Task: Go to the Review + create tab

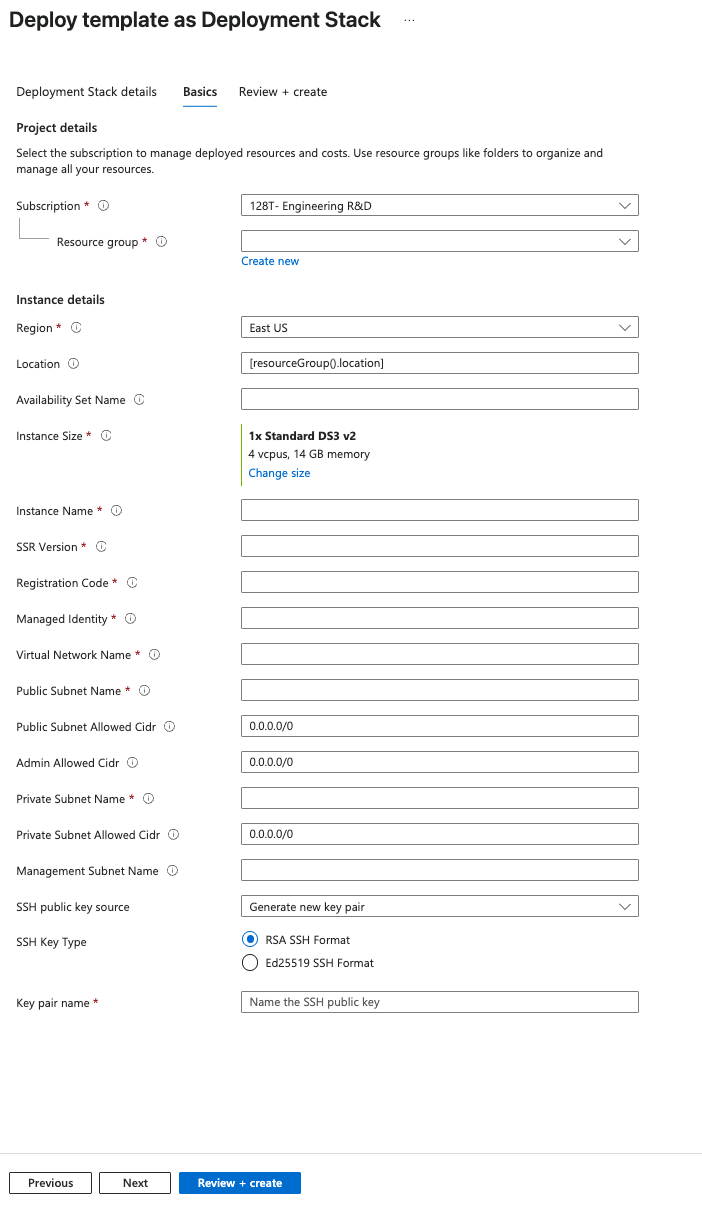Action: click(283, 92)
